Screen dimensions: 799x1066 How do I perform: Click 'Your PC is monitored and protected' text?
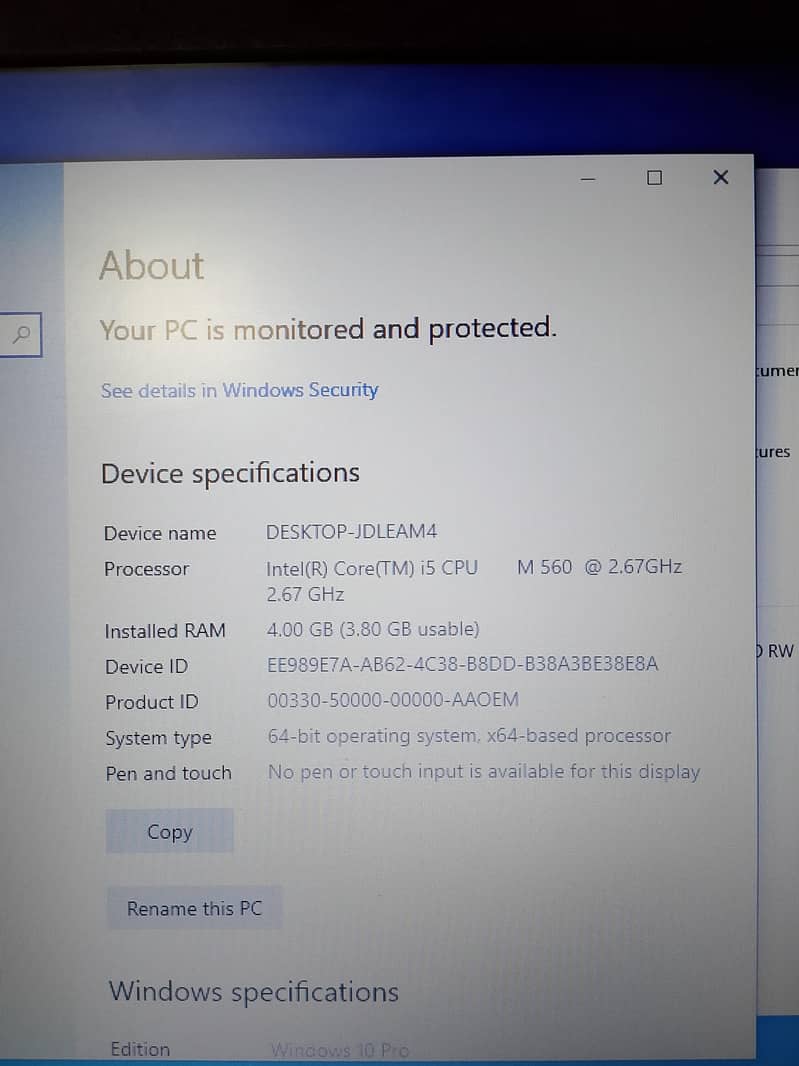pyautogui.click(x=328, y=330)
